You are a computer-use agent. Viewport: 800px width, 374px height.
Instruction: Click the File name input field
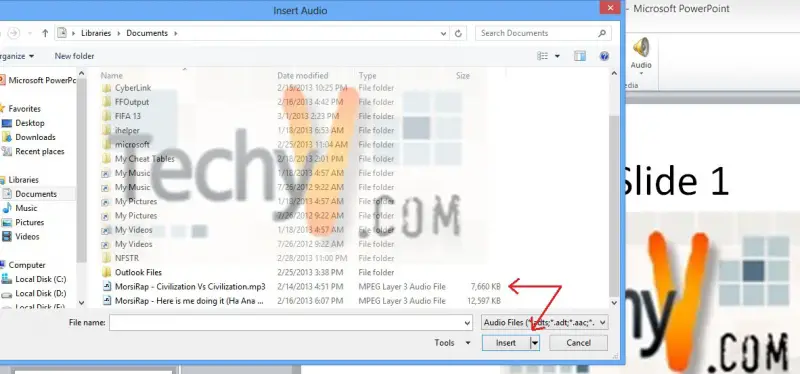[x=286, y=322]
